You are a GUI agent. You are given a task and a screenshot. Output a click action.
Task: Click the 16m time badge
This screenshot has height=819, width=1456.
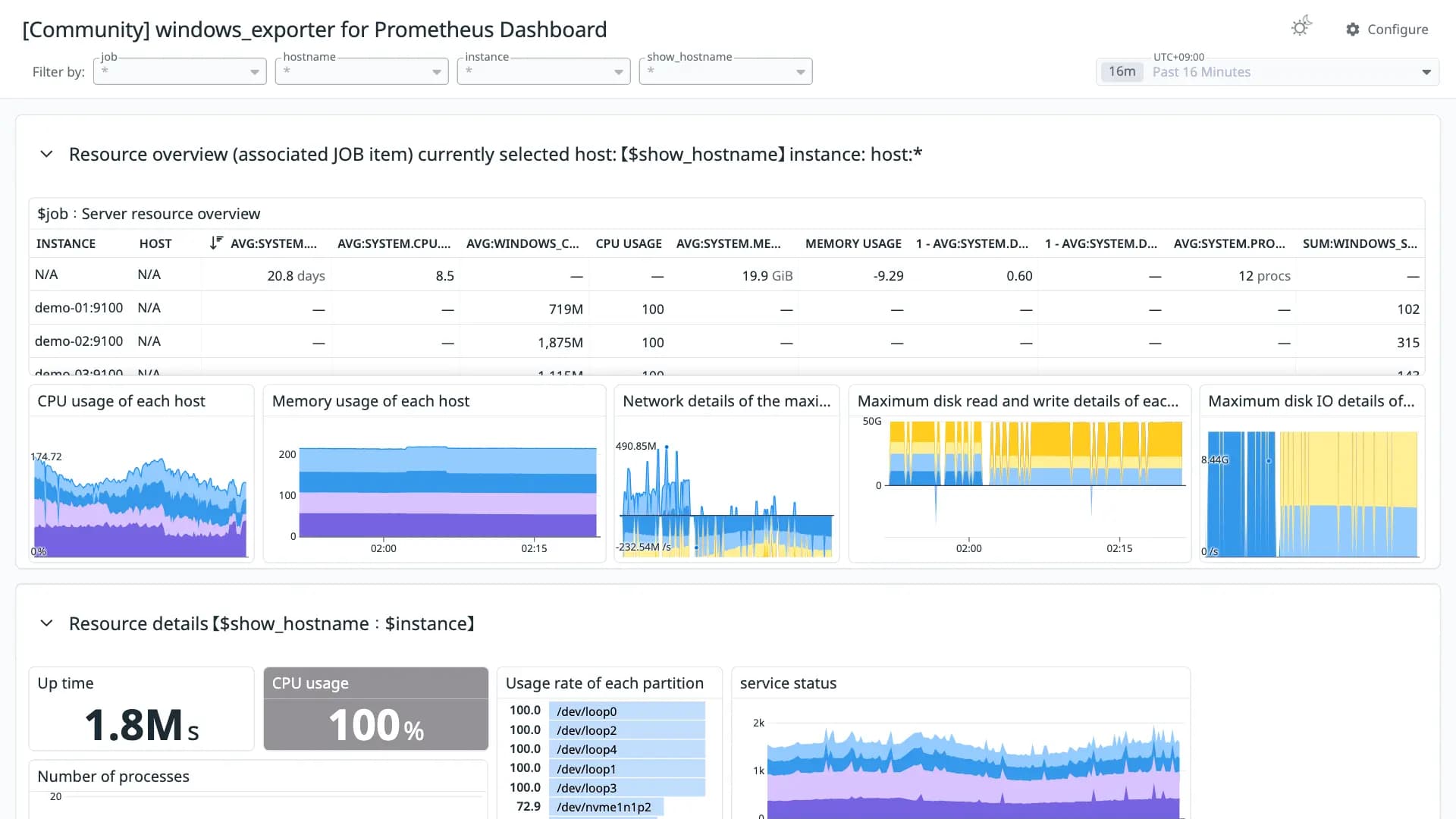[x=1122, y=71]
